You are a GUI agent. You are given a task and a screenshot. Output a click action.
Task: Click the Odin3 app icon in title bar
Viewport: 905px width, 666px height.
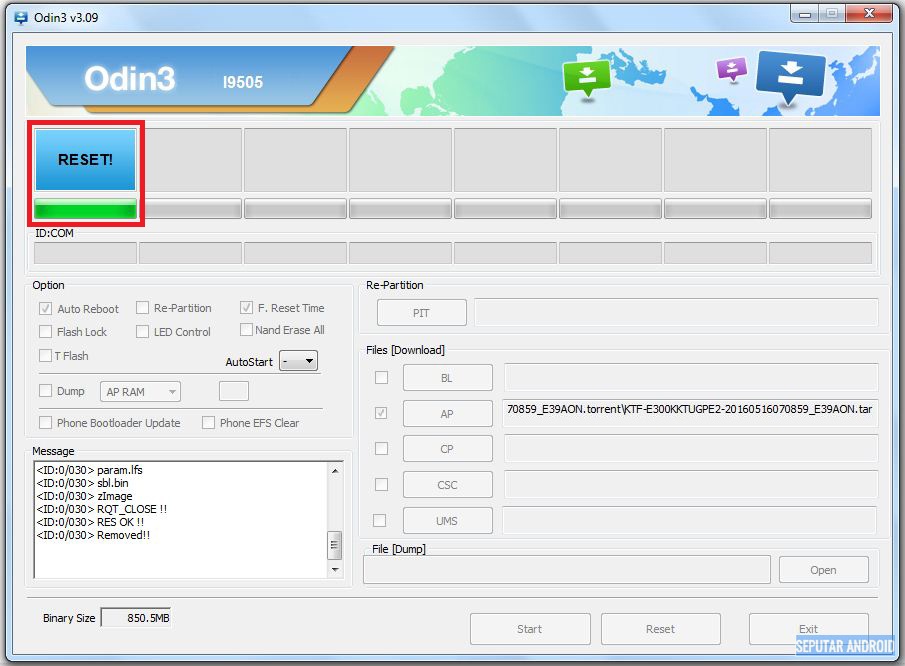(x=21, y=17)
